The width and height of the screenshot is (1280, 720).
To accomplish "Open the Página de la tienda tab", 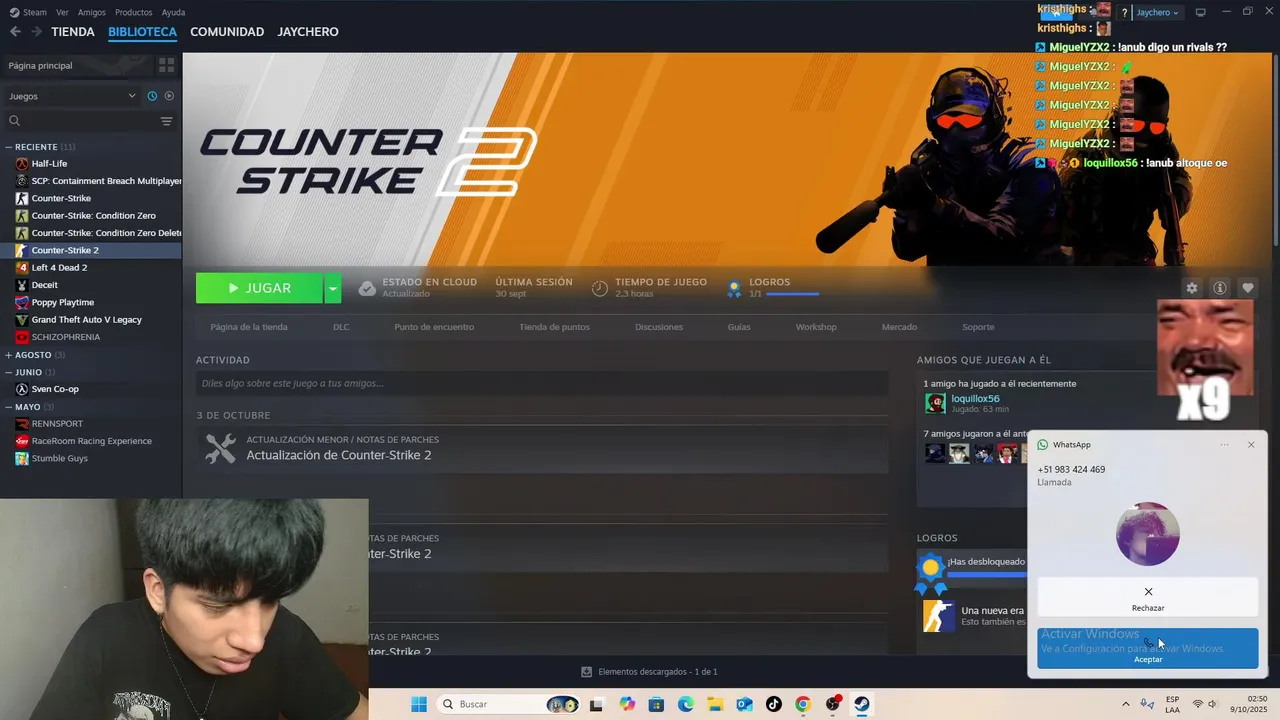I will [x=249, y=327].
